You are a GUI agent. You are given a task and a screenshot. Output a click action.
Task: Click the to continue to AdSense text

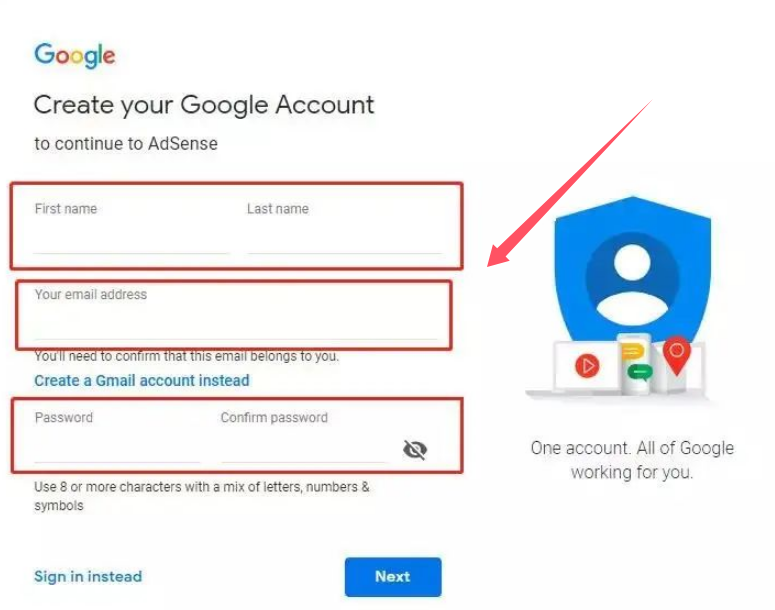point(126,144)
